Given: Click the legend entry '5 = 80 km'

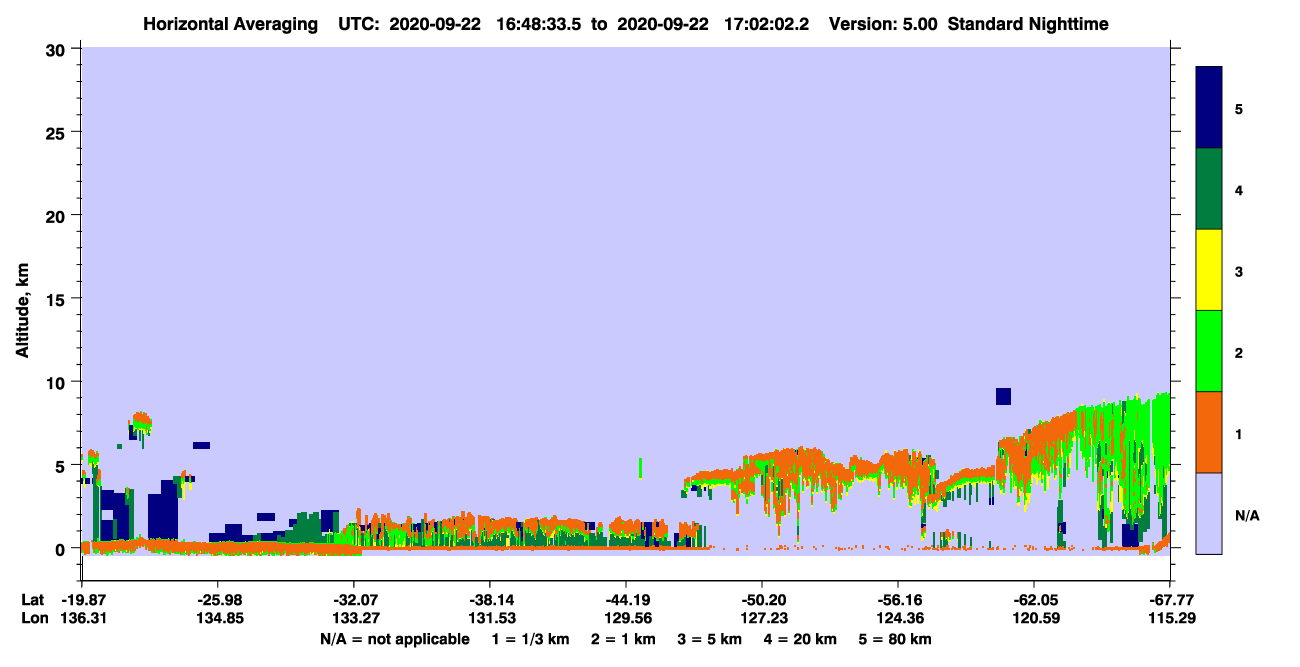Looking at the screenshot, I should [x=896, y=639].
